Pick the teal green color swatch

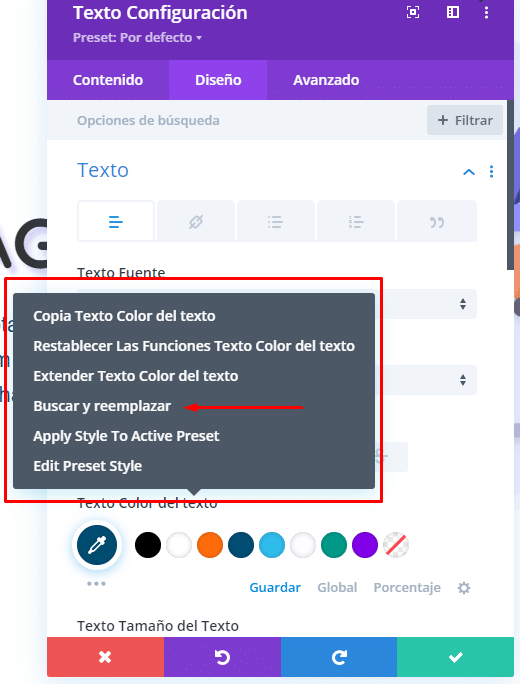(334, 545)
